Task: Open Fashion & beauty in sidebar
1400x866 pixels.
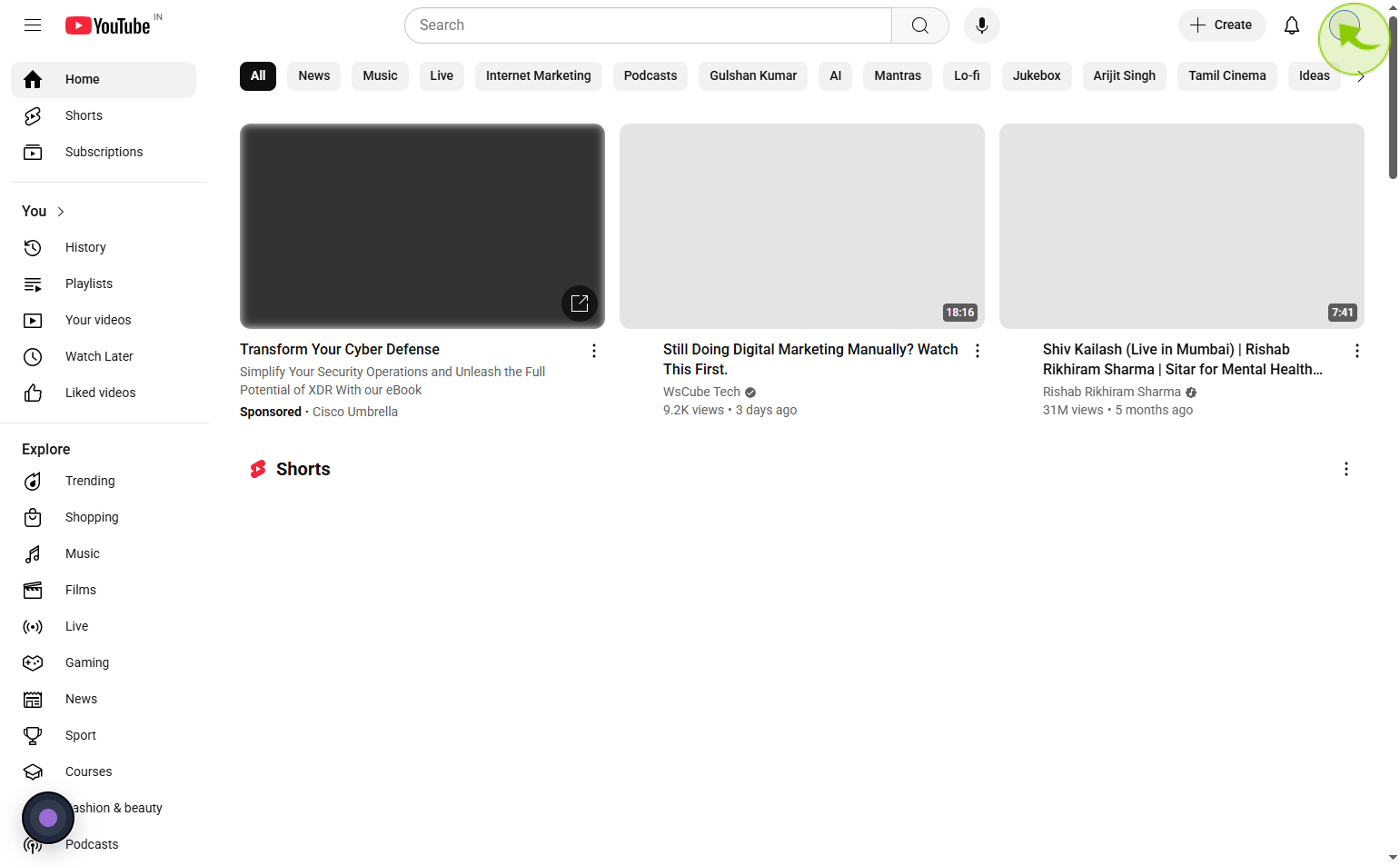Action: click(x=104, y=809)
